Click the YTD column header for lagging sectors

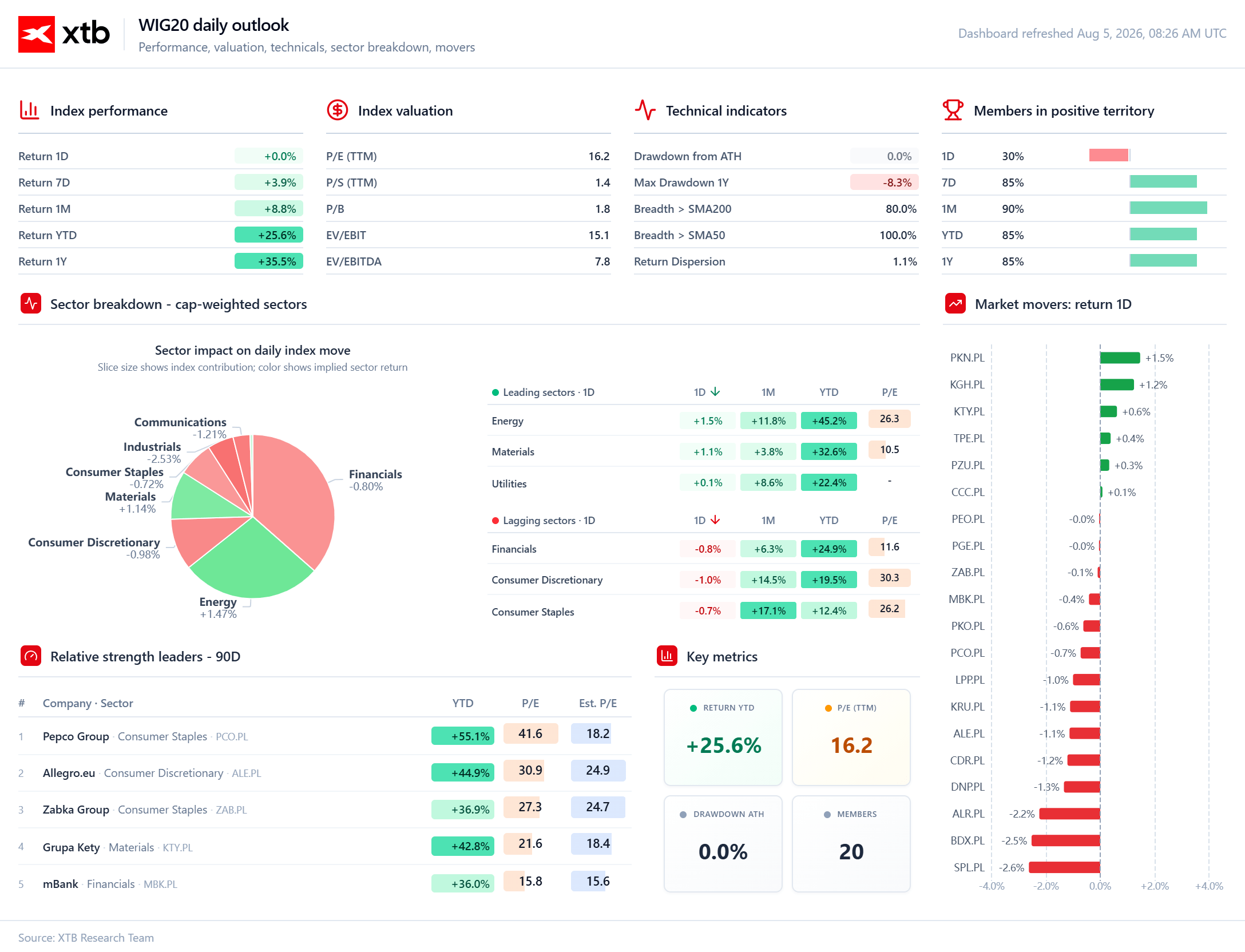(829, 521)
